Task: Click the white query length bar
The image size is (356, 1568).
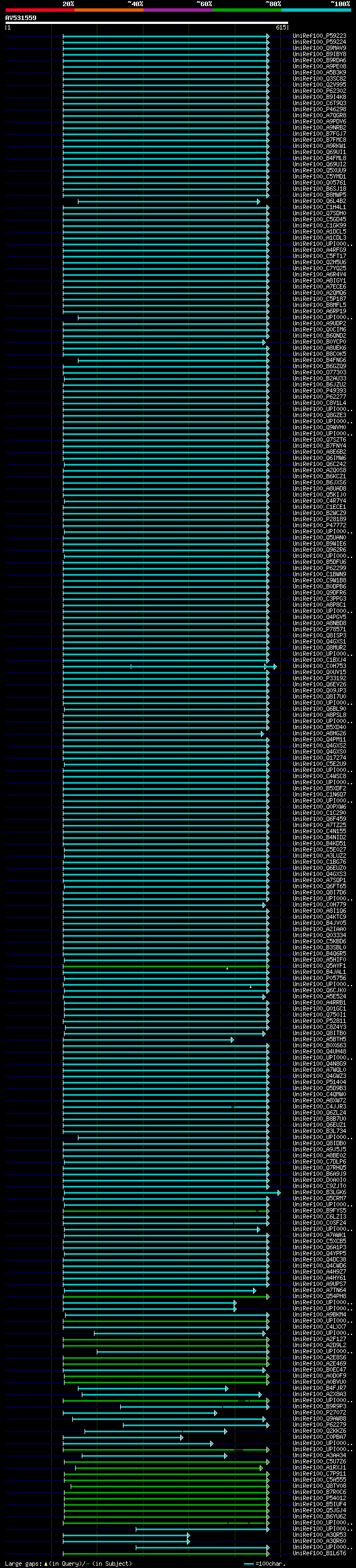Action: pyautogui.click(x=147, y=23)
